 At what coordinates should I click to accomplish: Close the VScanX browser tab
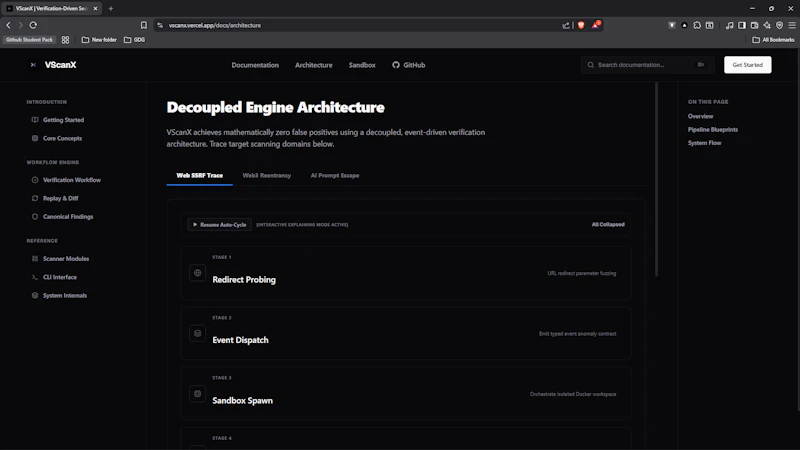pos(95,9)
